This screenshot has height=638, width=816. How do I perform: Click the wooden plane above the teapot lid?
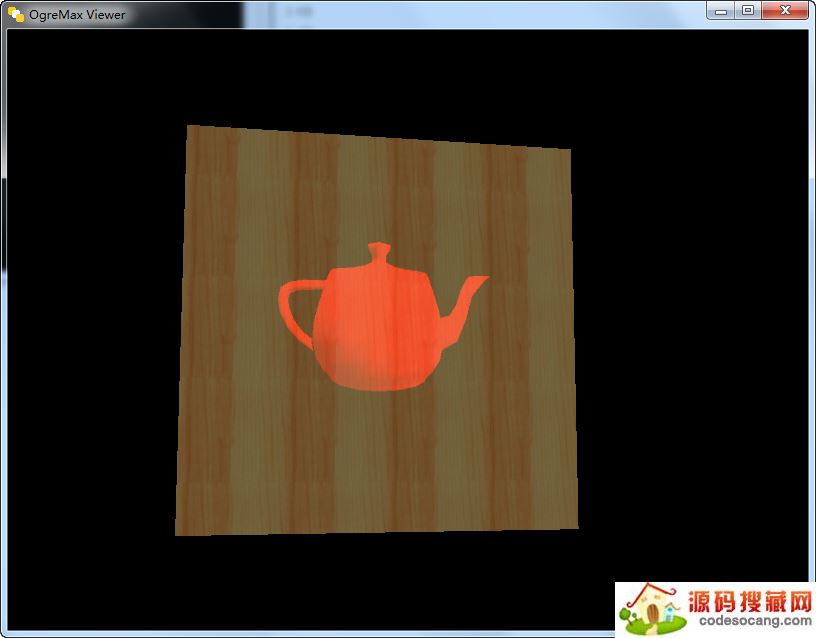click(x=378, y=190)
